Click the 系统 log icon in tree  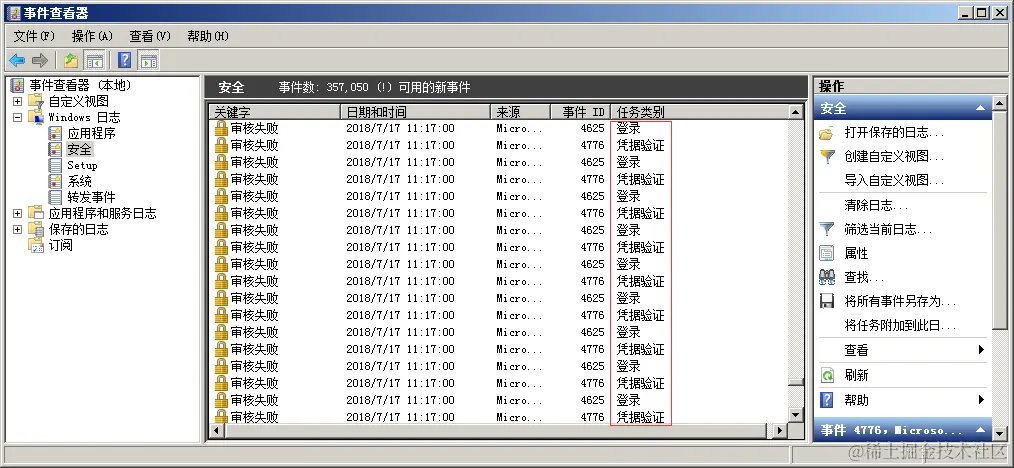pos(56,181)
